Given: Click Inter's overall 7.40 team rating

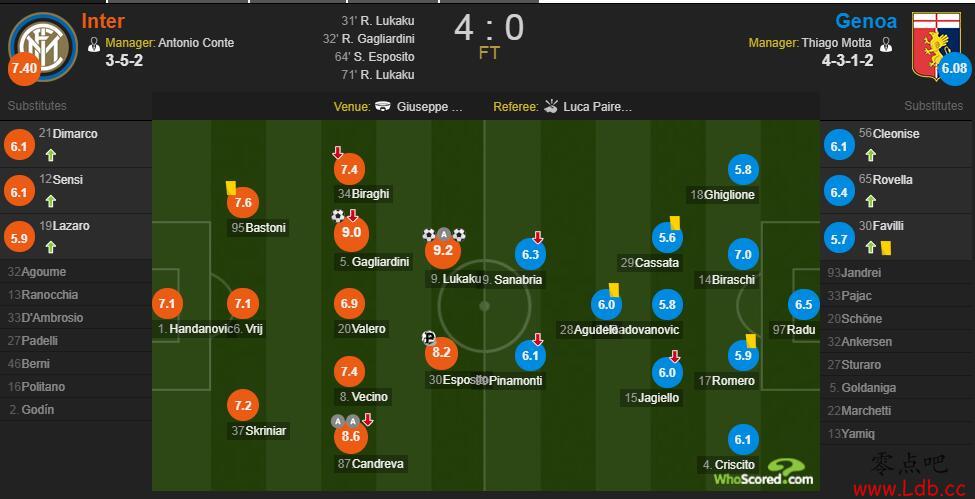Looking at the screenshot, I should (x=24, y=68).
